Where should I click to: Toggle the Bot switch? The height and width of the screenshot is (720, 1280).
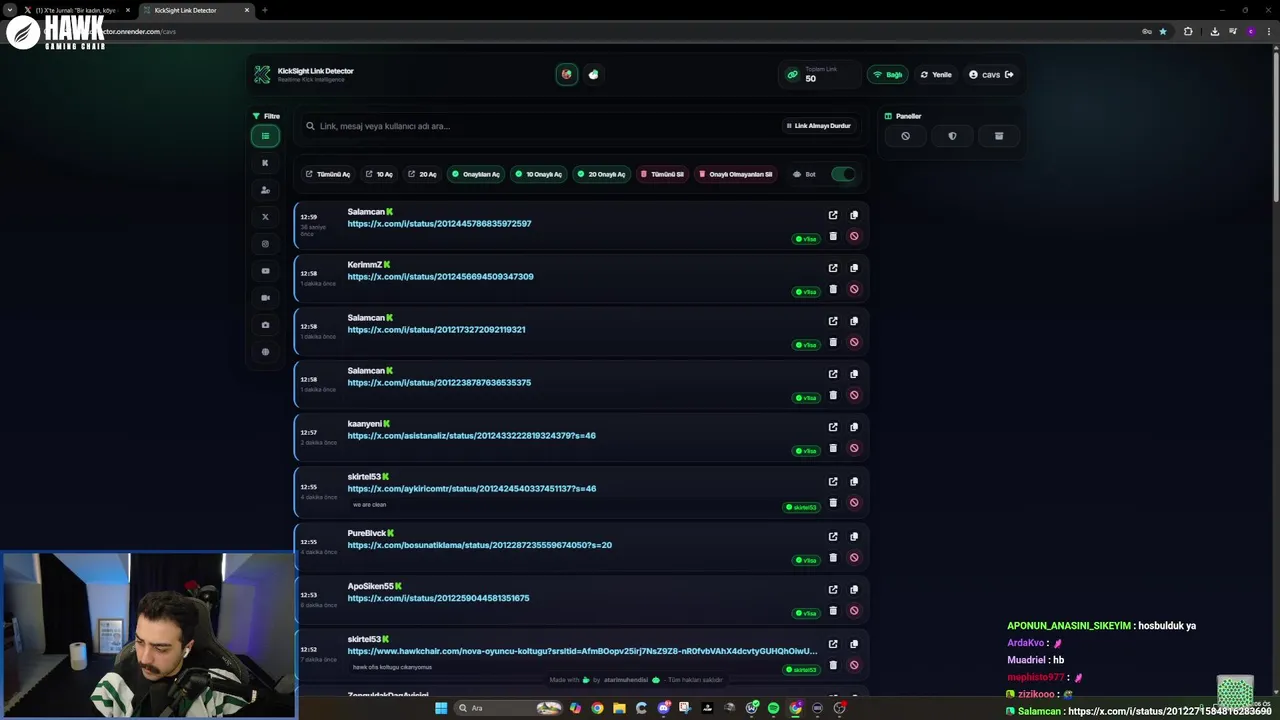pyautogui.click(x=843, y=174)
